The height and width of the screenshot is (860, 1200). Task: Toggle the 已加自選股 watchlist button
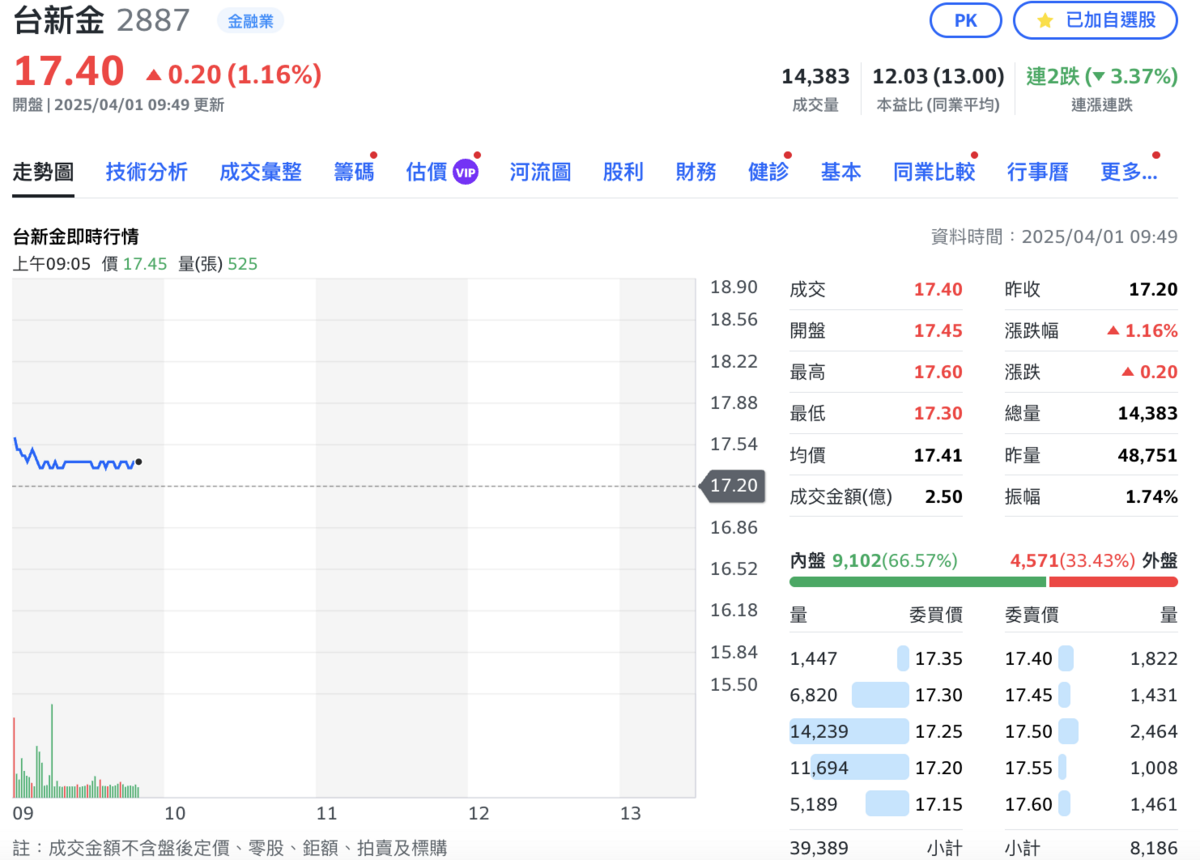click(1095, 20)
